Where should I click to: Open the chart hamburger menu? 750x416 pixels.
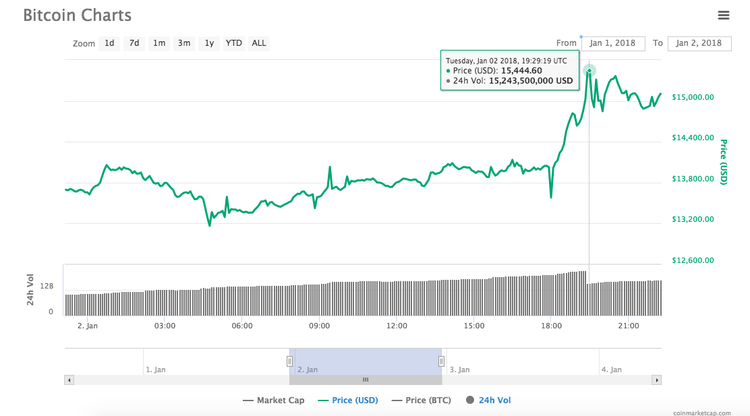pos(723,15)
